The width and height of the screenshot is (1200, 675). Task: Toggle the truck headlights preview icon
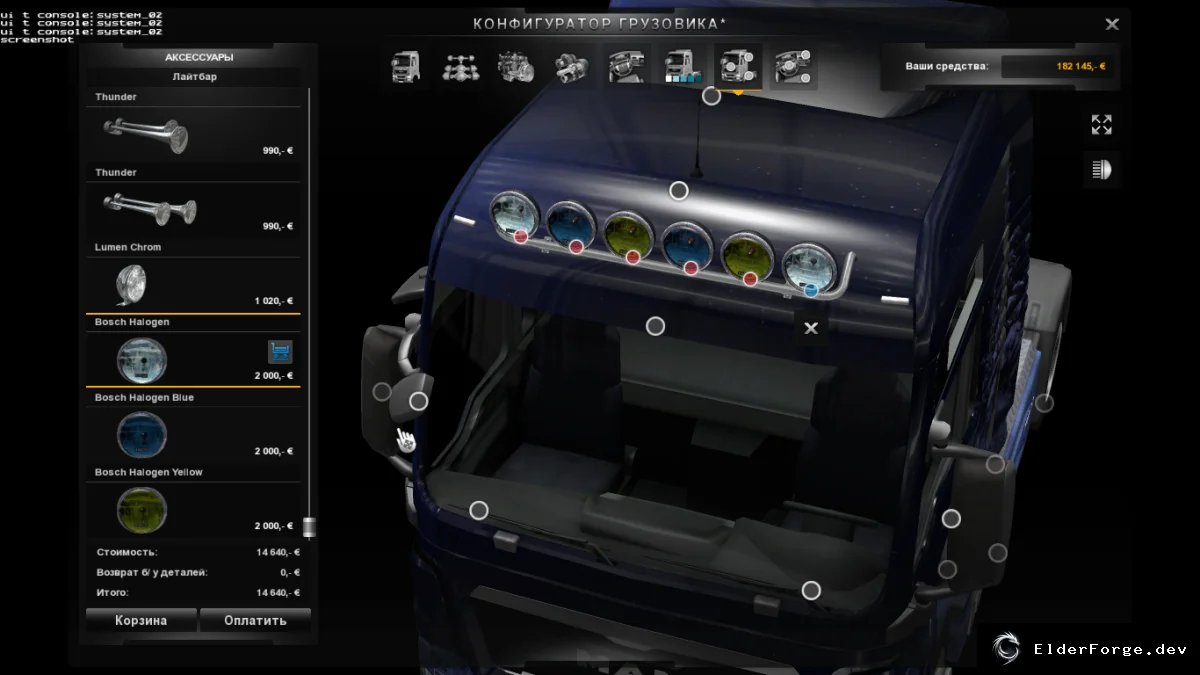tap(1101, 169)
